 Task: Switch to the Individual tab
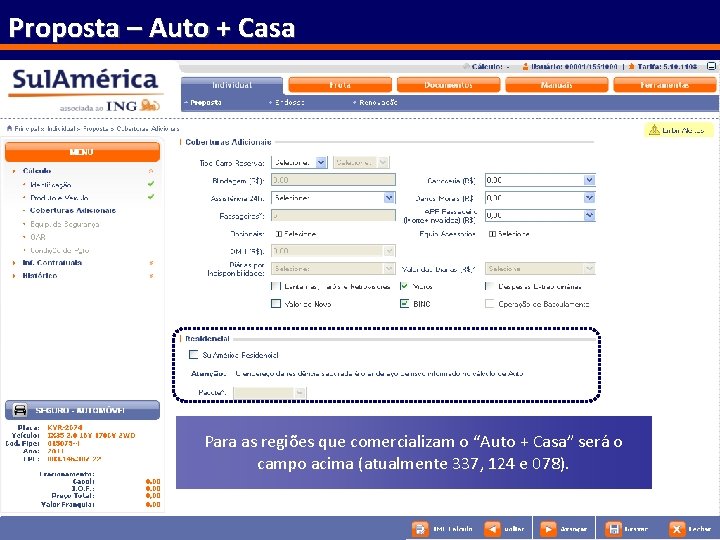(x=232, y=86)
